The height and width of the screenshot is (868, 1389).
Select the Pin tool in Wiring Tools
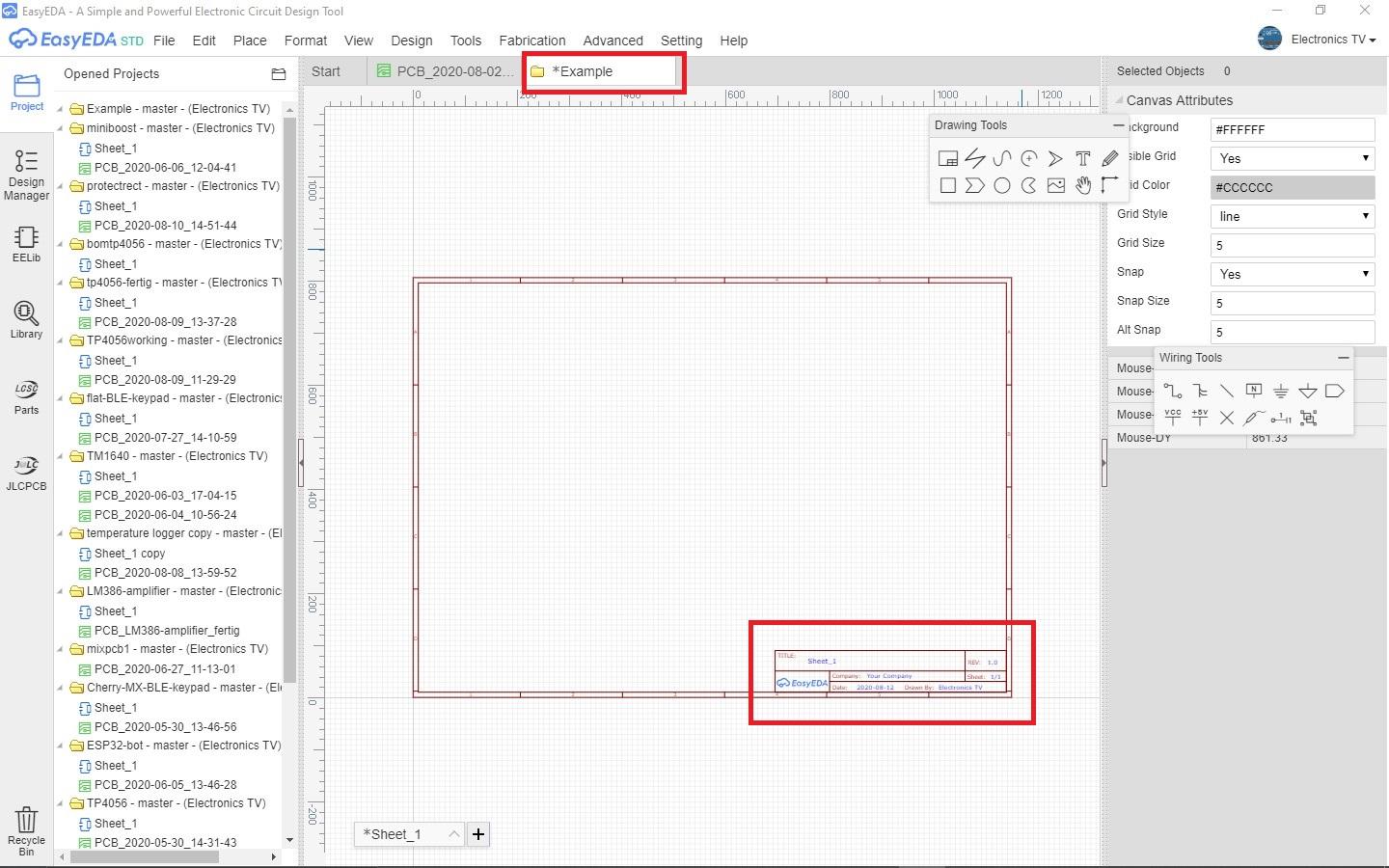click(1281, 418)
